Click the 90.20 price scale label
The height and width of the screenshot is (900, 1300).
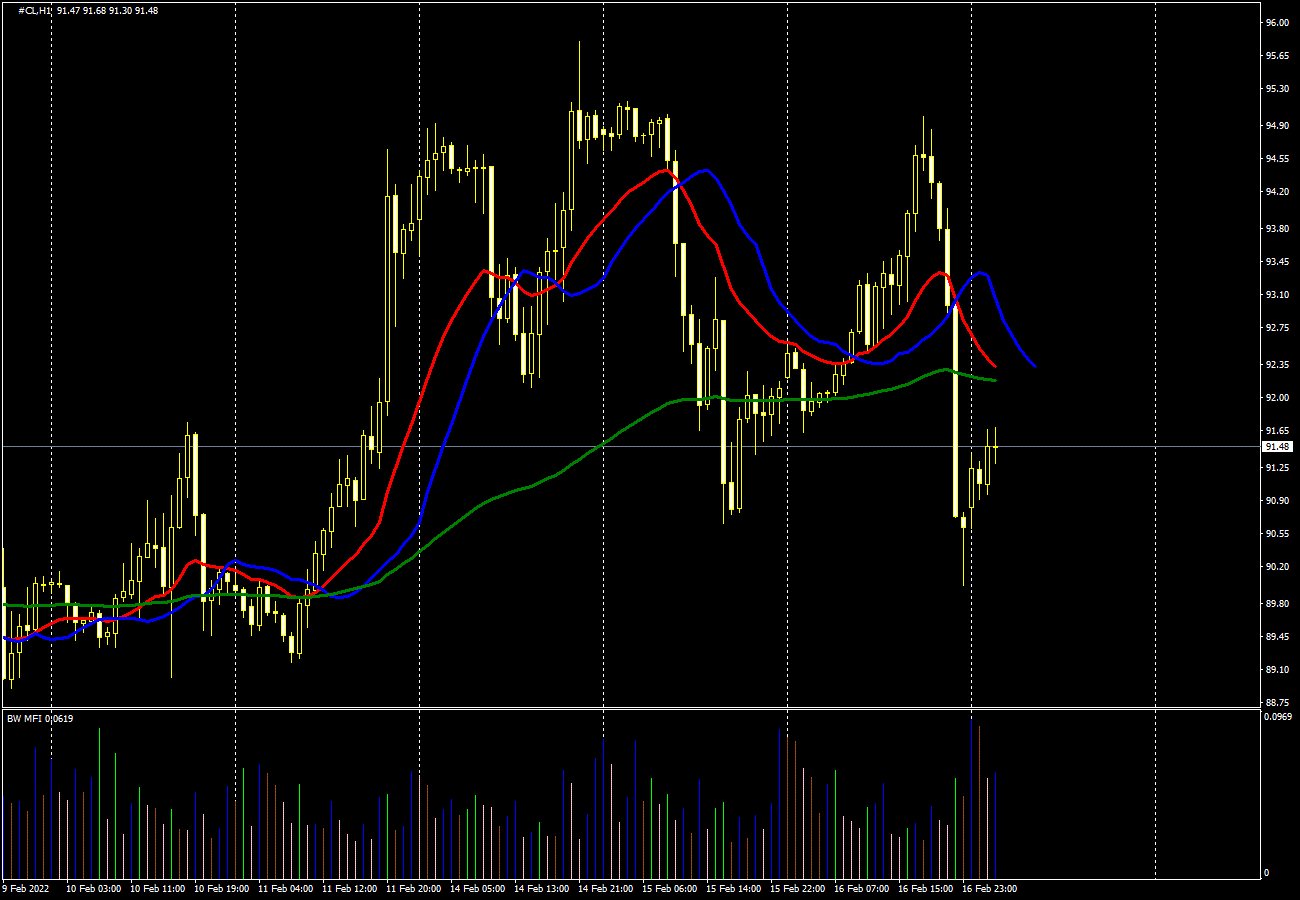coord(1277,567)
